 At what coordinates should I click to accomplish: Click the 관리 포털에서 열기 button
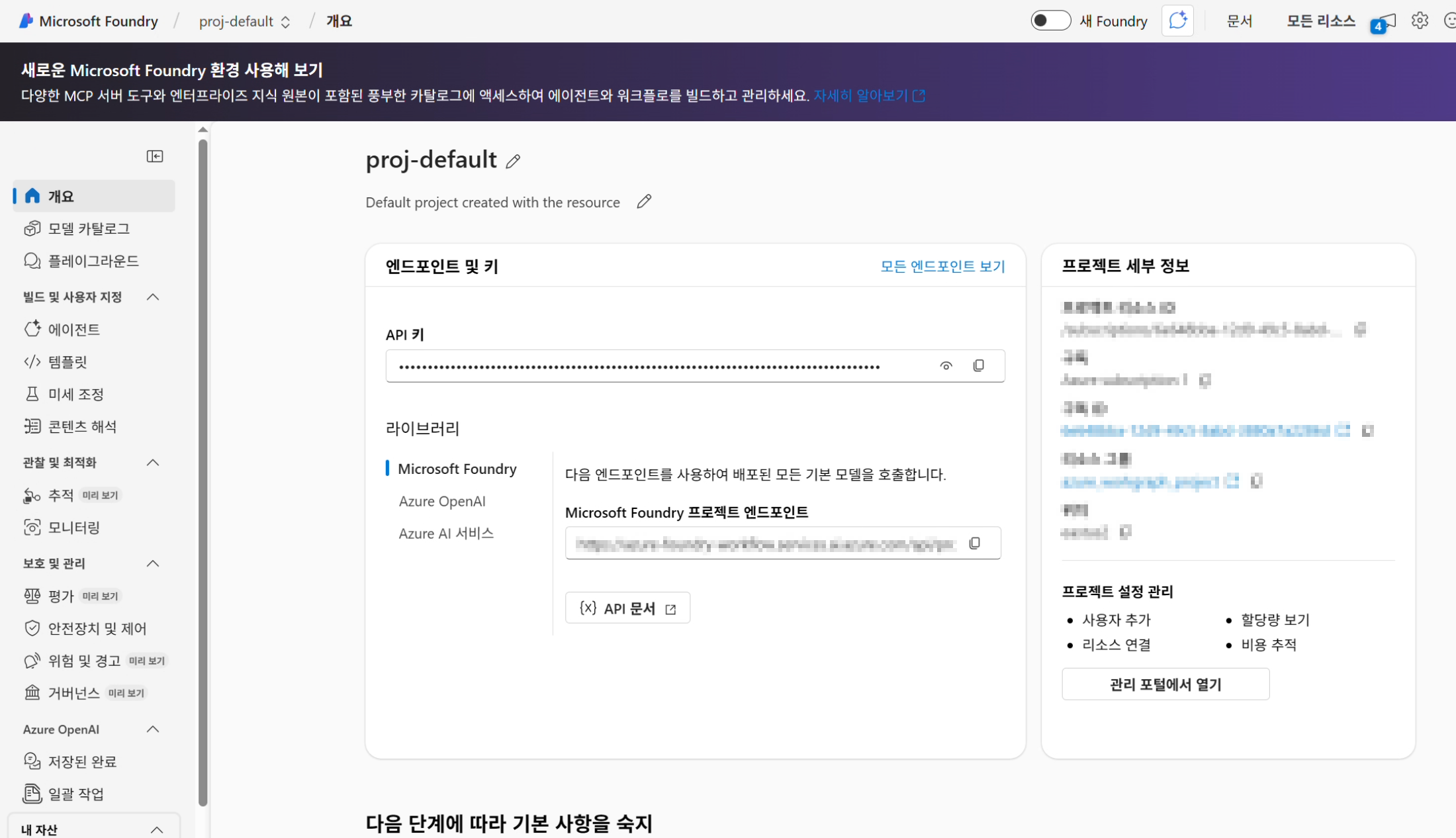click(1165, 684)
